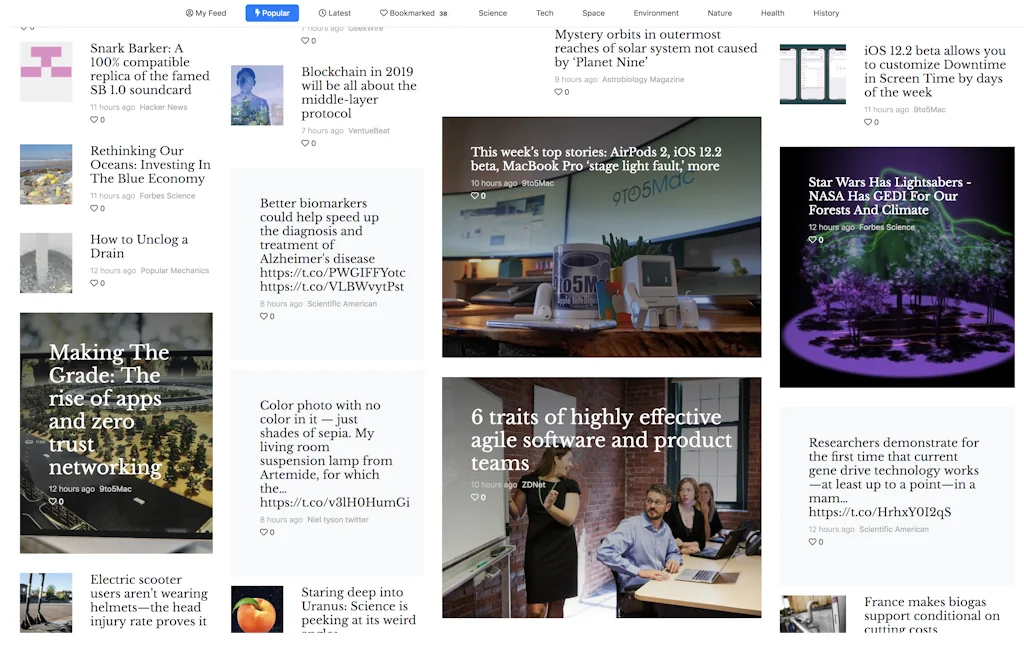The image size is (1024, 646).
Task: Like the iOS 12.2 beta Downtime article
Action: point(871,122)
